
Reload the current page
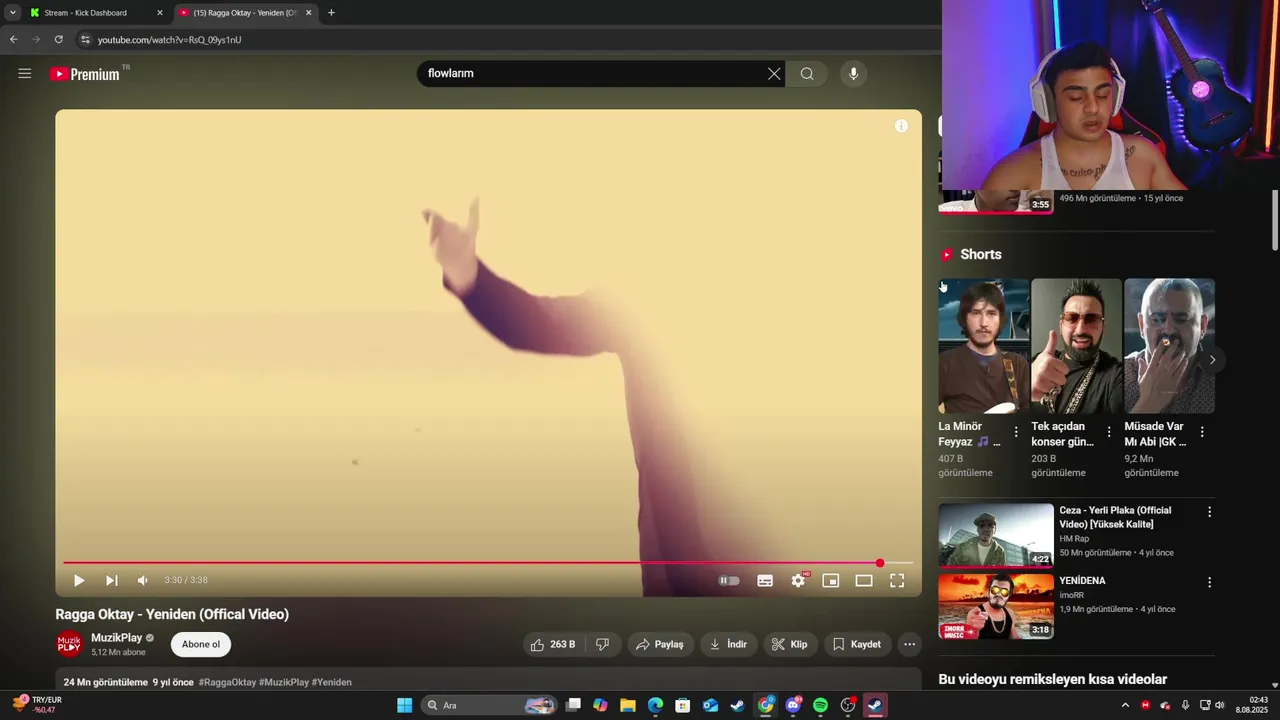59,40
